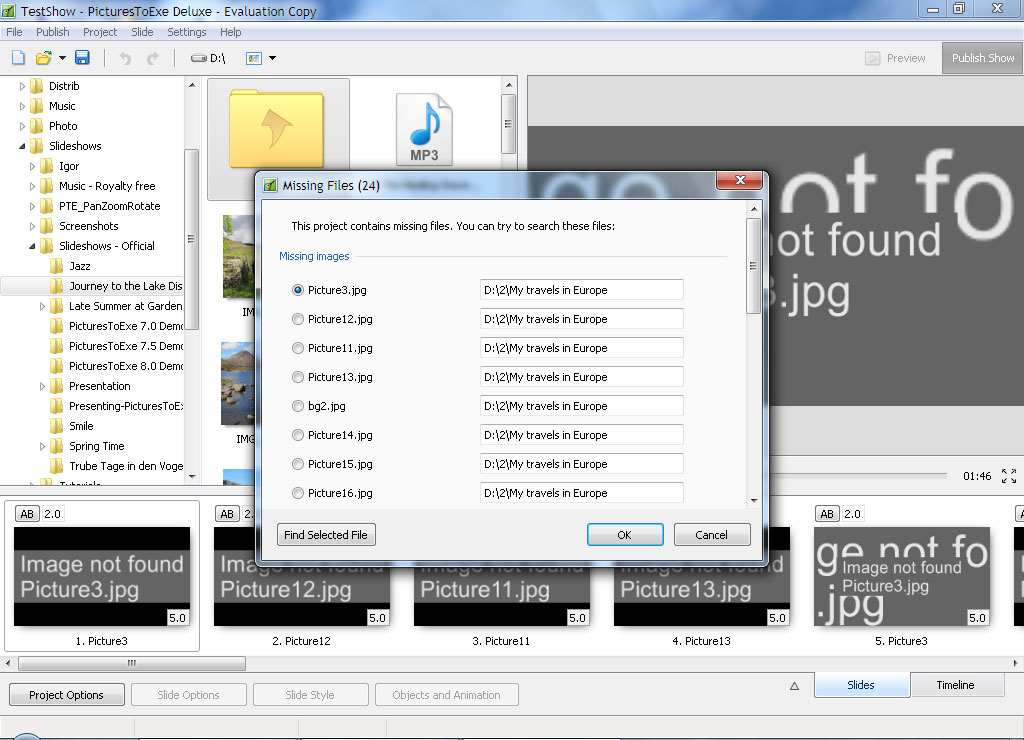The image size is (1024, 740).
Task: Click OK in Missing Files dialog
Action: 625,535
